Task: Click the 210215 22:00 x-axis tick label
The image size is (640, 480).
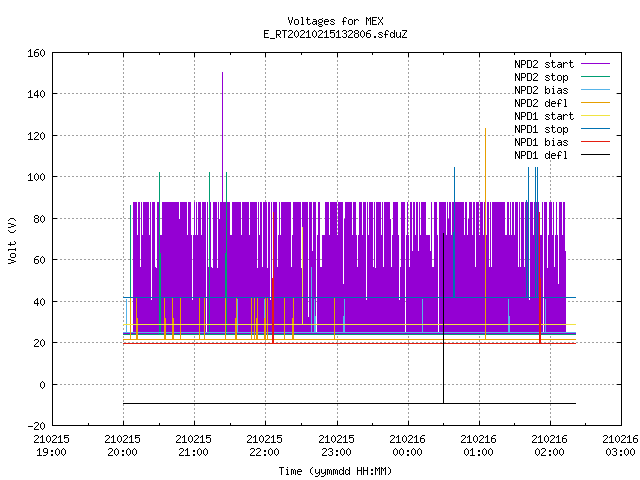Action: [264, 446]
